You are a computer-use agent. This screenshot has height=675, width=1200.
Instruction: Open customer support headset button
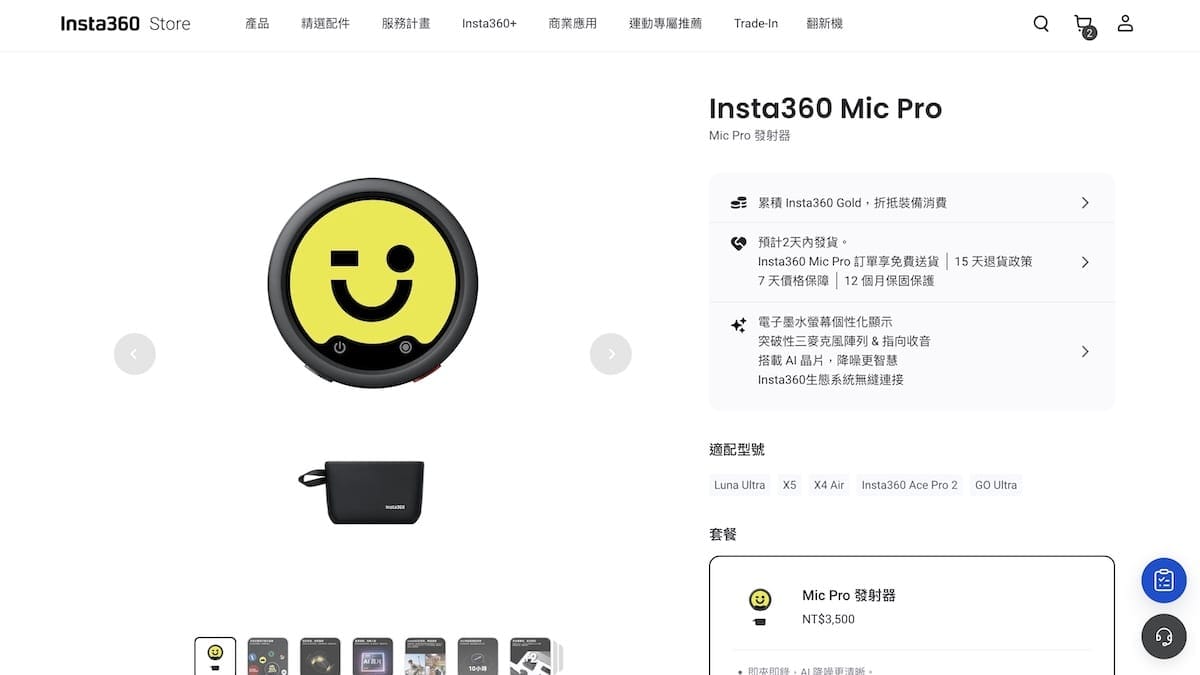(x=1164, y=636)
